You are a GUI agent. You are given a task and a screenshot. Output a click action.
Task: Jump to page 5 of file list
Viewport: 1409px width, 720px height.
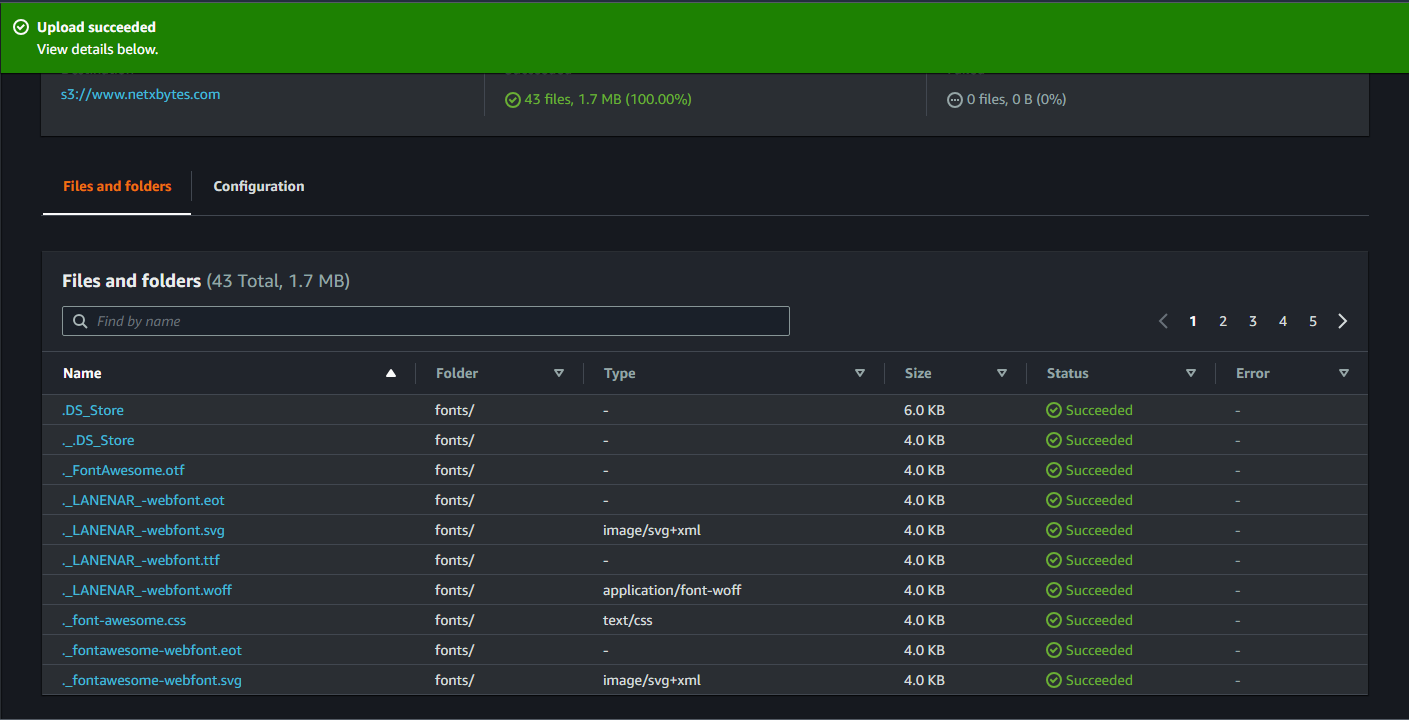(1312, 321)
